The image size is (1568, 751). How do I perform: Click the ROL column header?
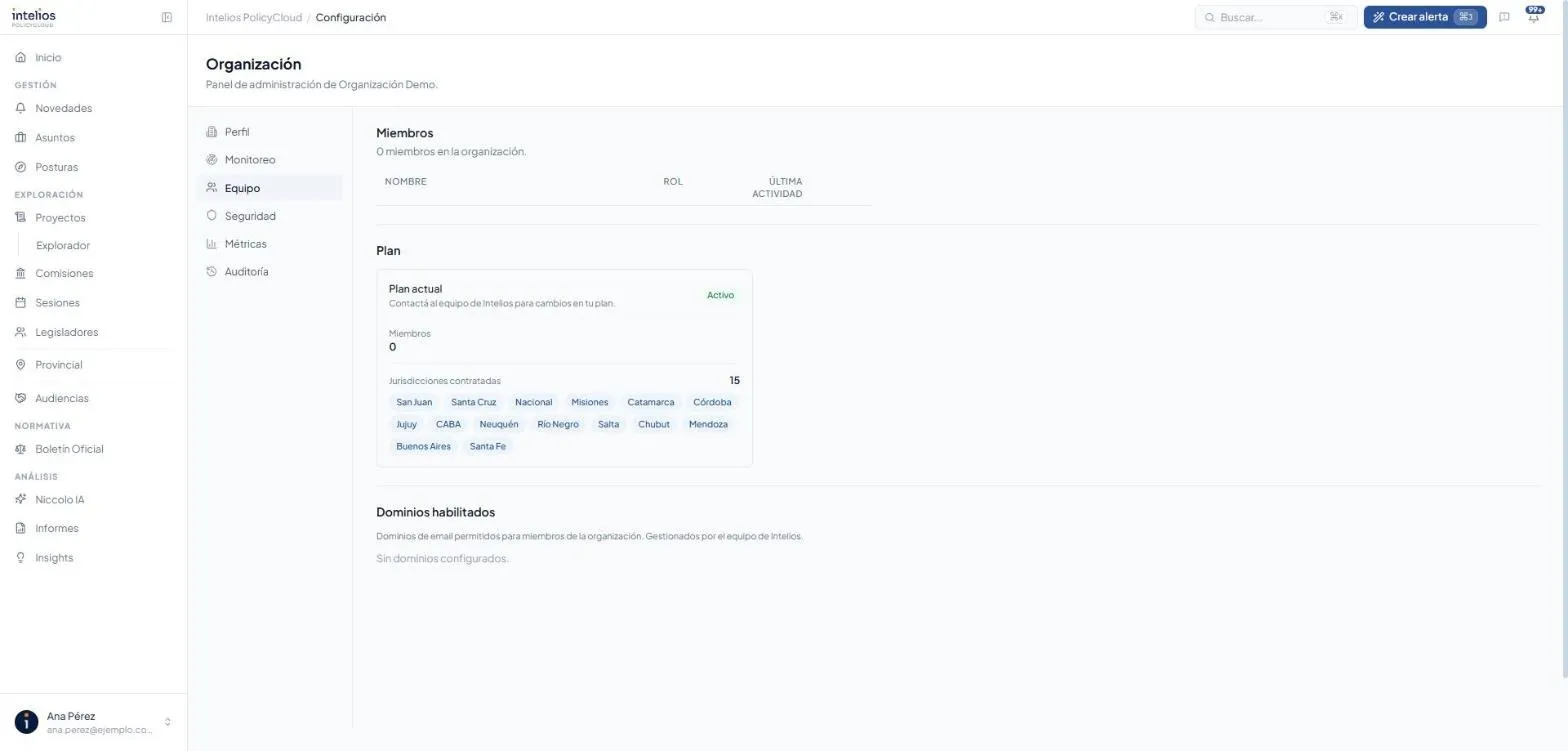point(673,182)
